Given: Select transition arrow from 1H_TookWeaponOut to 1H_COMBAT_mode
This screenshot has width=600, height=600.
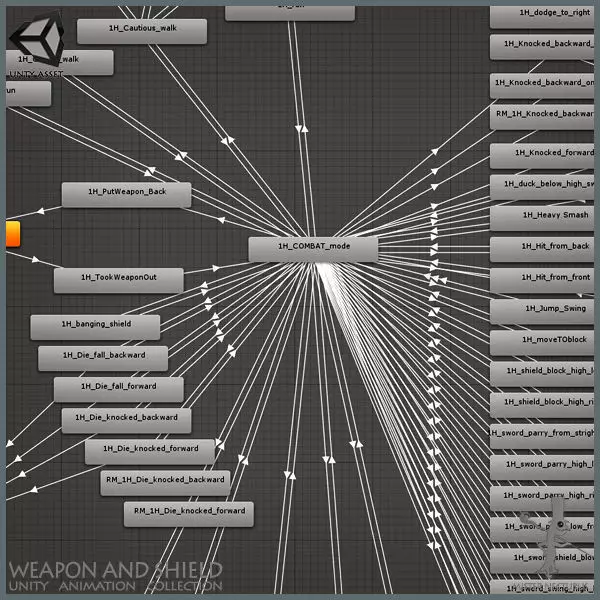Looking at the screenshot, I should (216, 268).
